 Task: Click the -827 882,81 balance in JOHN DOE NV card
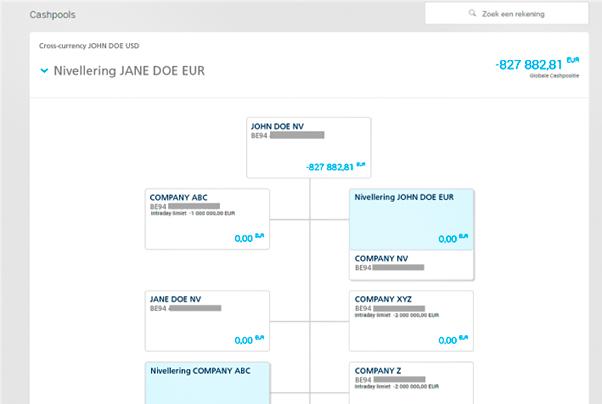click(x=329, y=166)
